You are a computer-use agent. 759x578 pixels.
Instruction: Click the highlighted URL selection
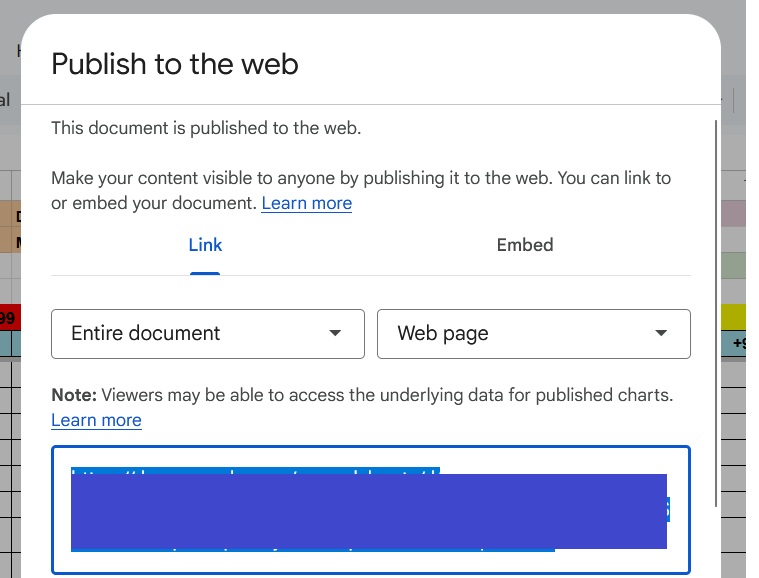368,510
